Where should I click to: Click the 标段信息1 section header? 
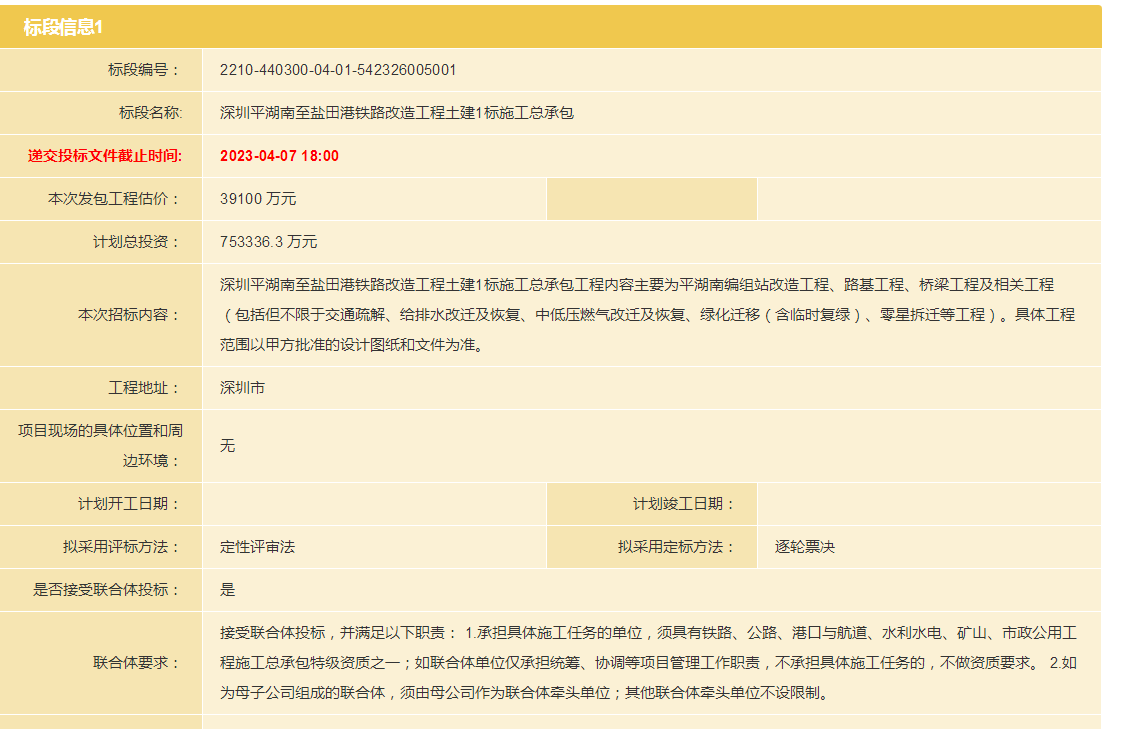point(64,27)
